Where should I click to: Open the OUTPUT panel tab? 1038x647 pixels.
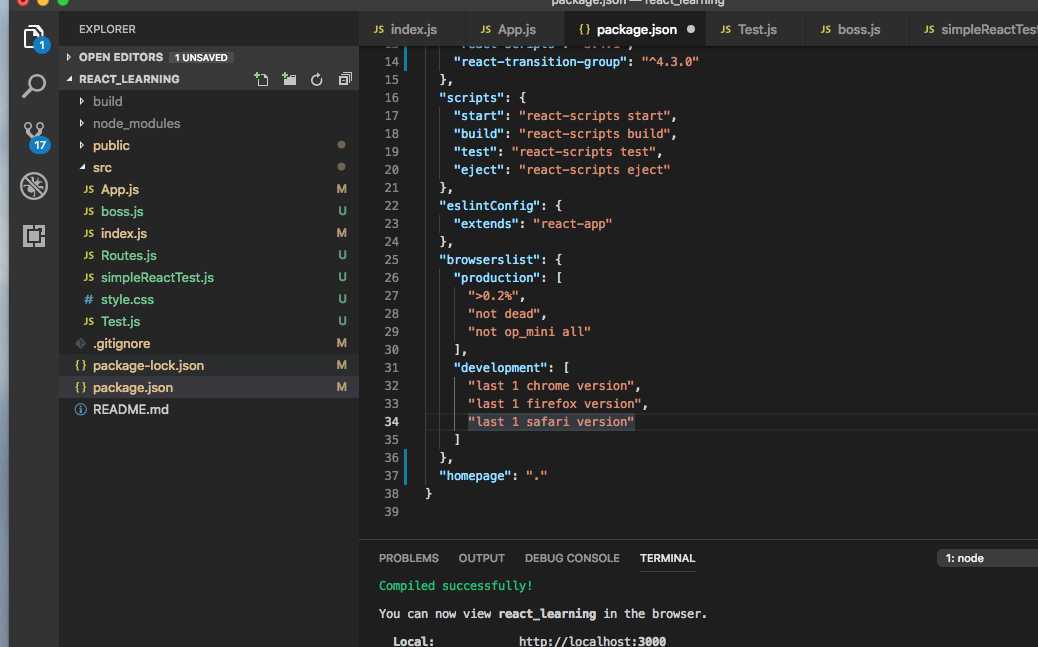pos(481,558)
